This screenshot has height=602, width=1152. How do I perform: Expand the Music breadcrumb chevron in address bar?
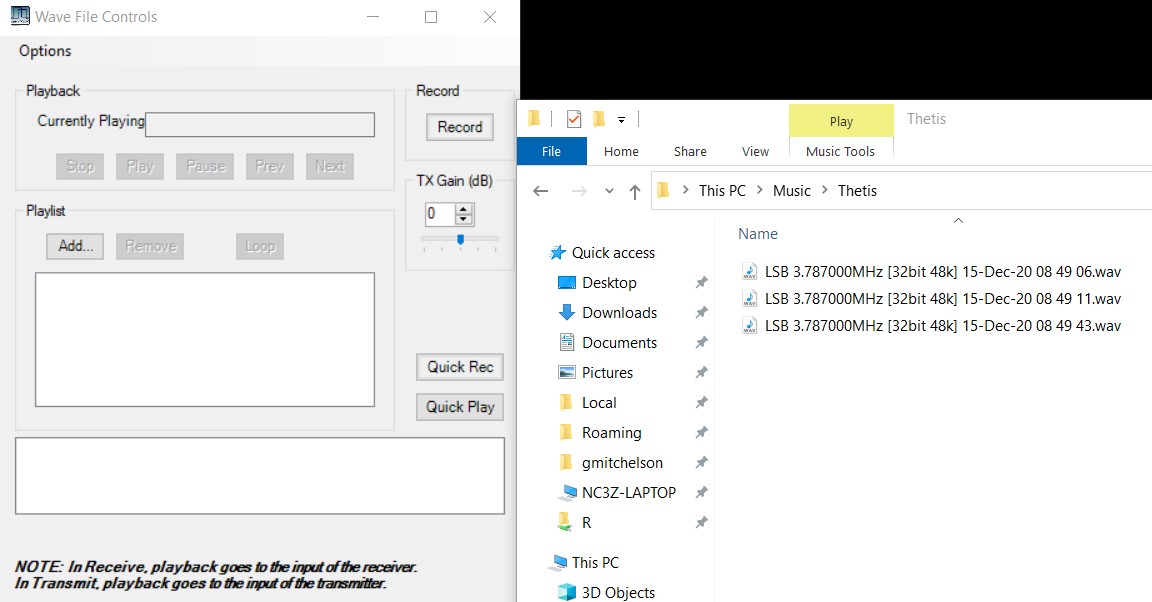[x=825, y=191]
